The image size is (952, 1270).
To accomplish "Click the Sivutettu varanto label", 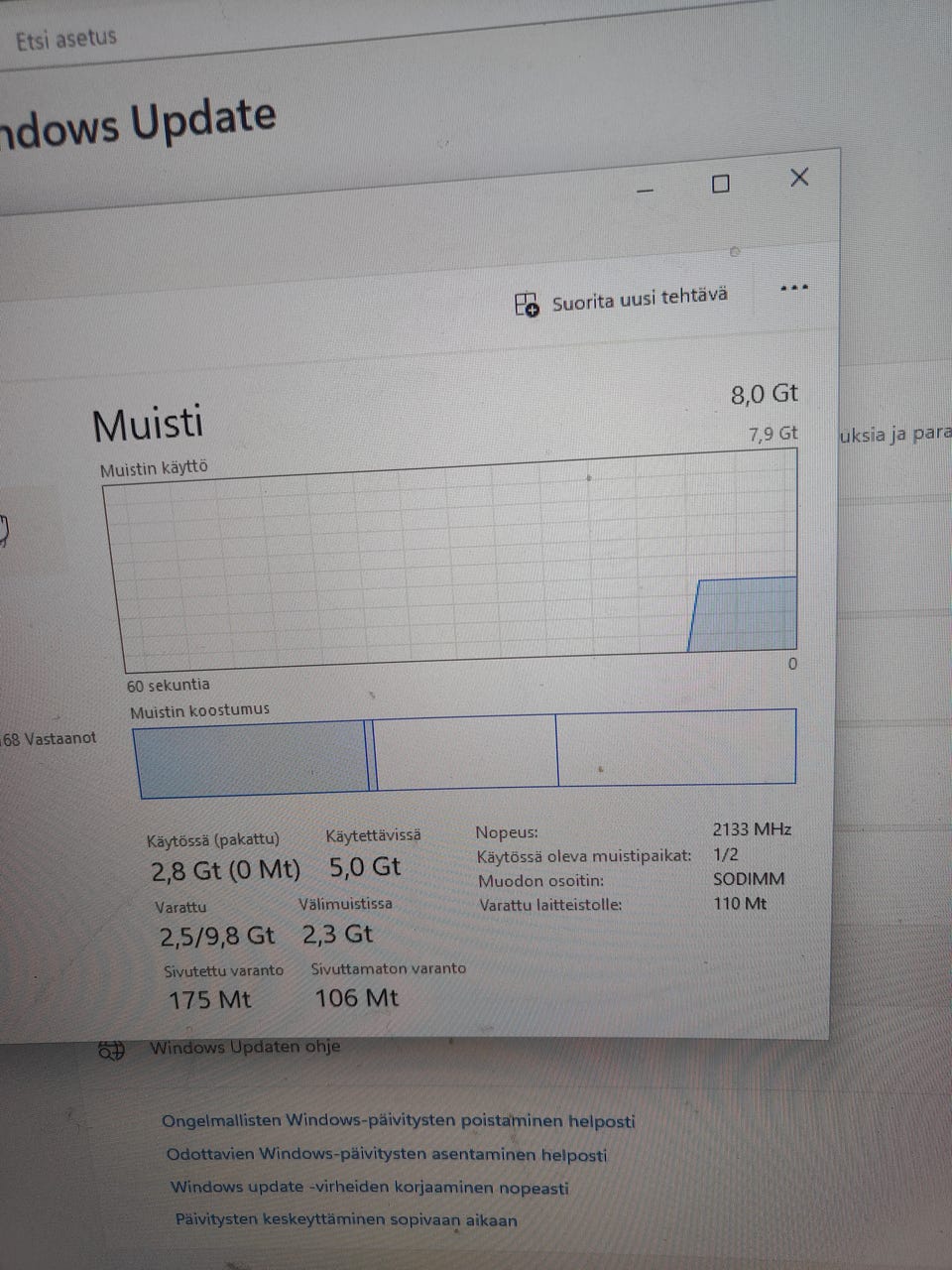I will point(223,971).
